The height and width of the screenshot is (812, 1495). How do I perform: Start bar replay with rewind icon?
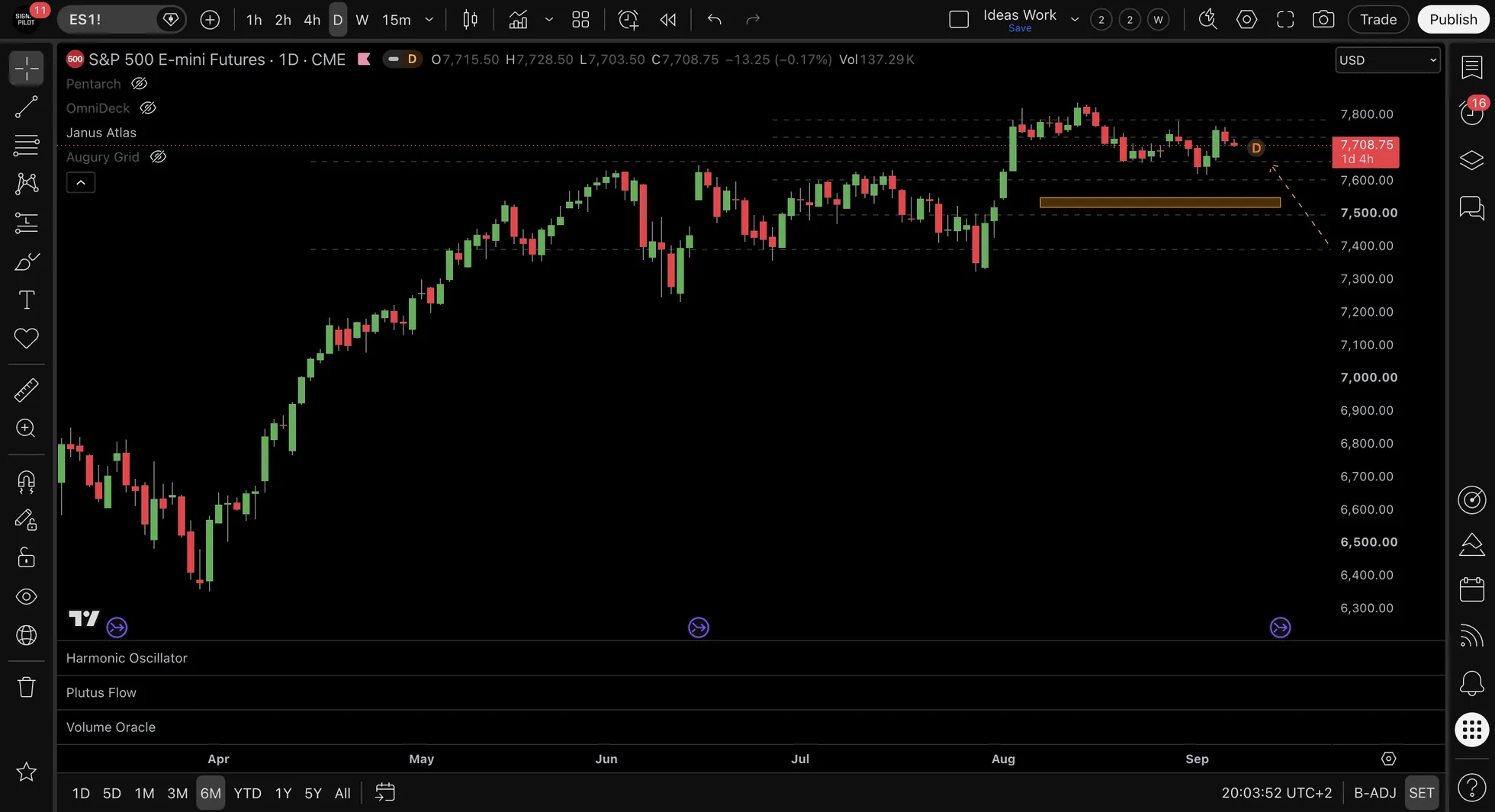(668, 20)
